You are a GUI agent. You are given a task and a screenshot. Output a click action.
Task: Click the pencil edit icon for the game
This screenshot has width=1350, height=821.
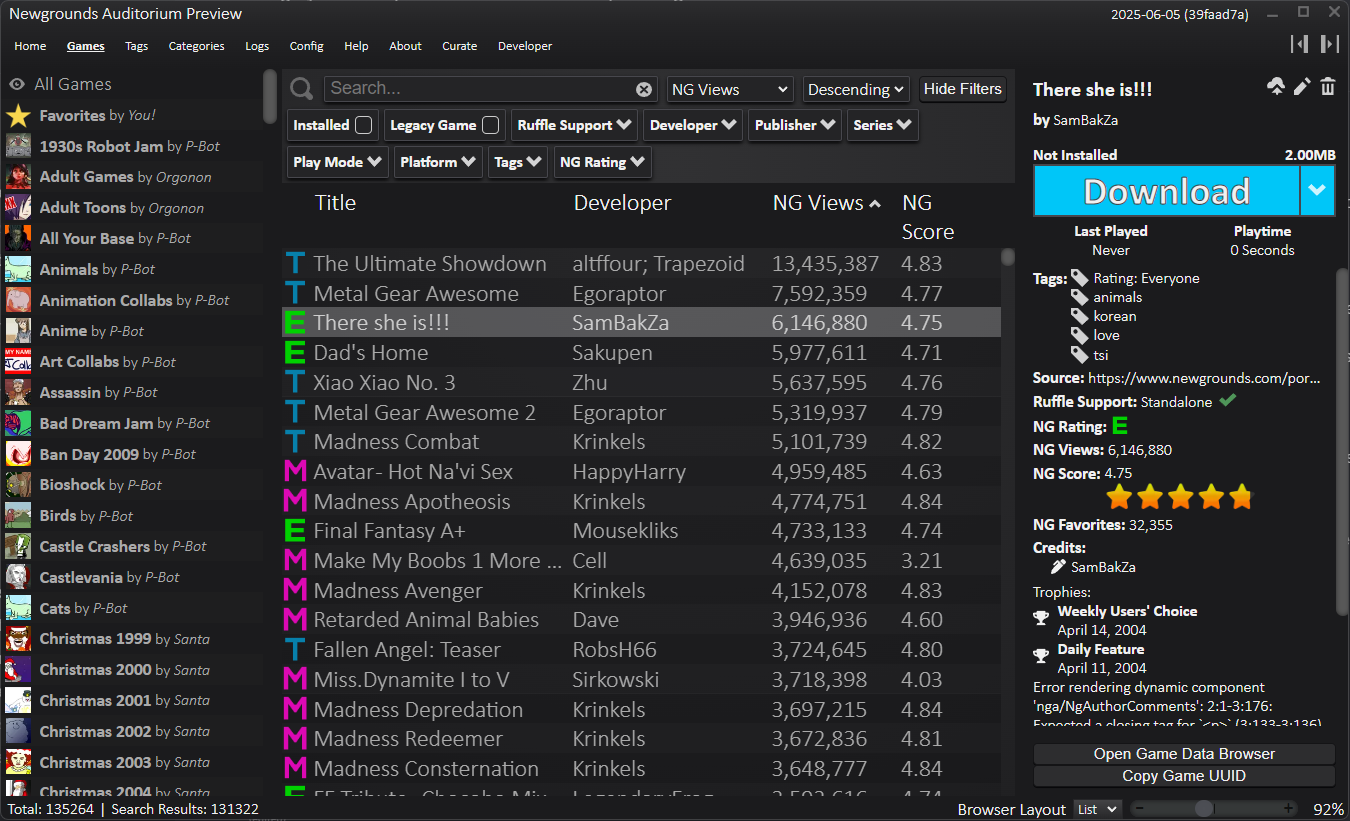point(1301,87)
